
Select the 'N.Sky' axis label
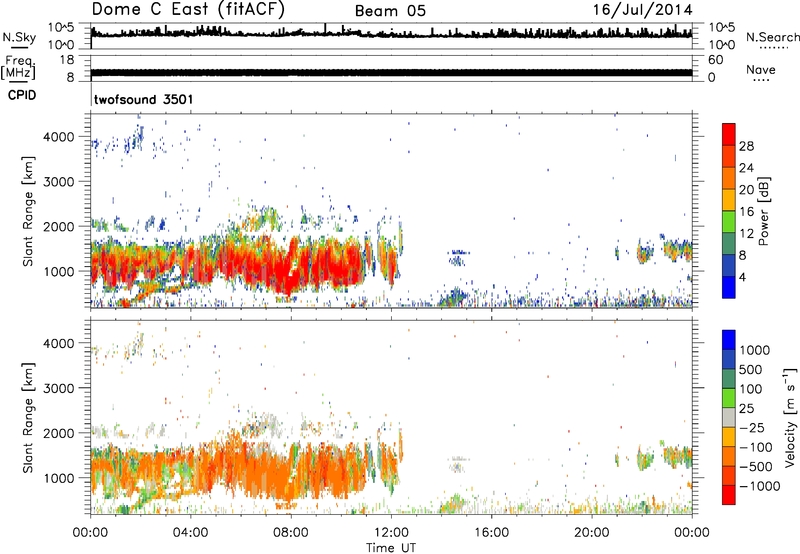(x=19, y=37)
